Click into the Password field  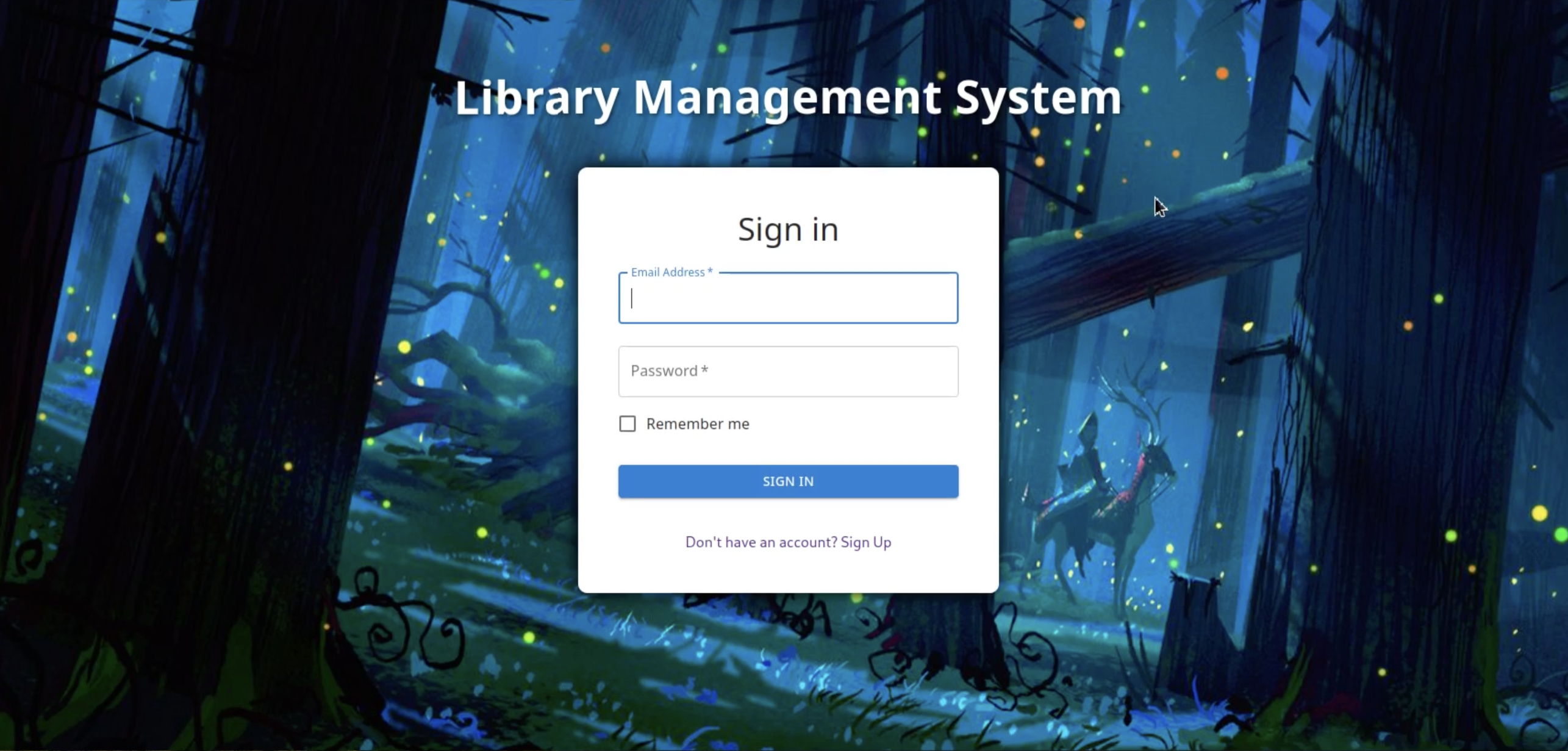pyautogui.click(x=788, y=372)
